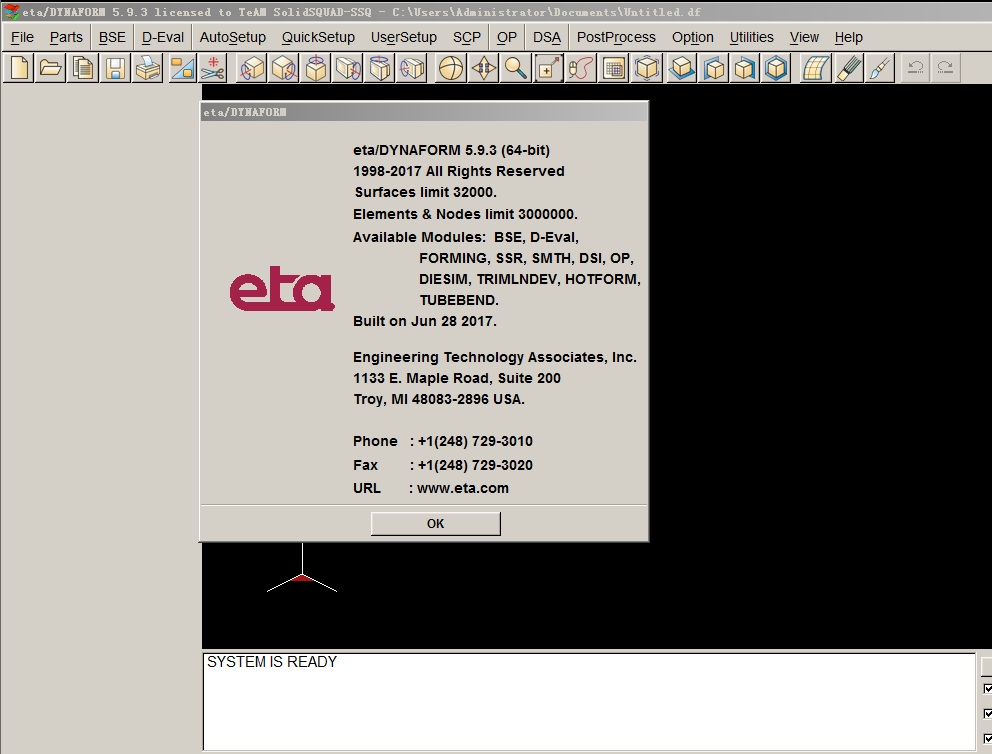Open the AutoSetup menu
This screenshot has width=992, height=754.
coord(232,37)
